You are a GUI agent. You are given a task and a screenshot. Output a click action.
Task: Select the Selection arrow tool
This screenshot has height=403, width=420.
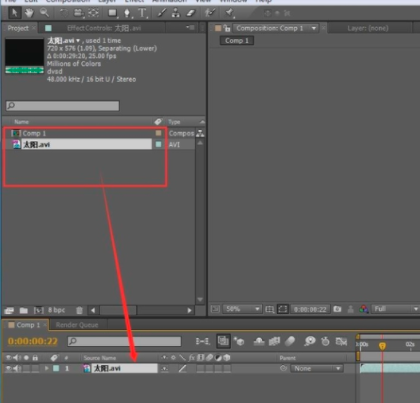[14, 13]
